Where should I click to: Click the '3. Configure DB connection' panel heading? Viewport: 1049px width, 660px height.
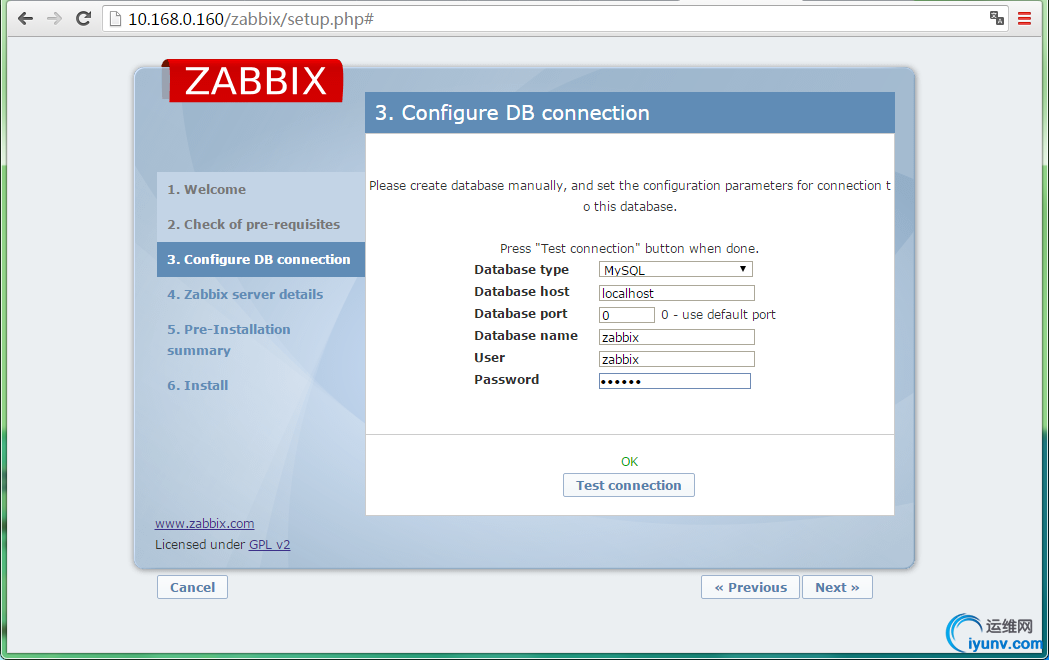point(512,112)
